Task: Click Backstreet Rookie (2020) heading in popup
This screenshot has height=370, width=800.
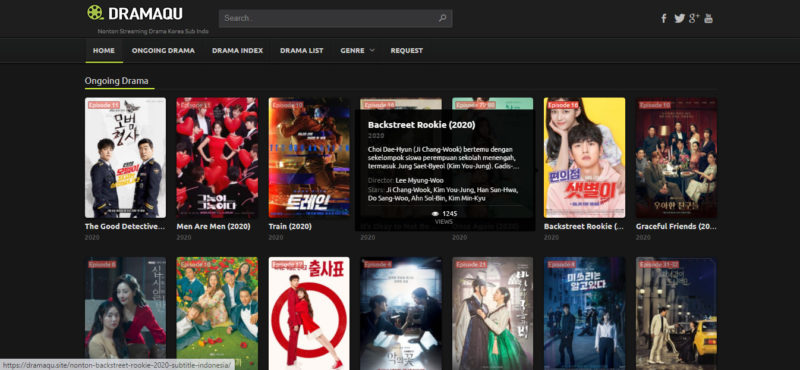Action: (421, 125)
